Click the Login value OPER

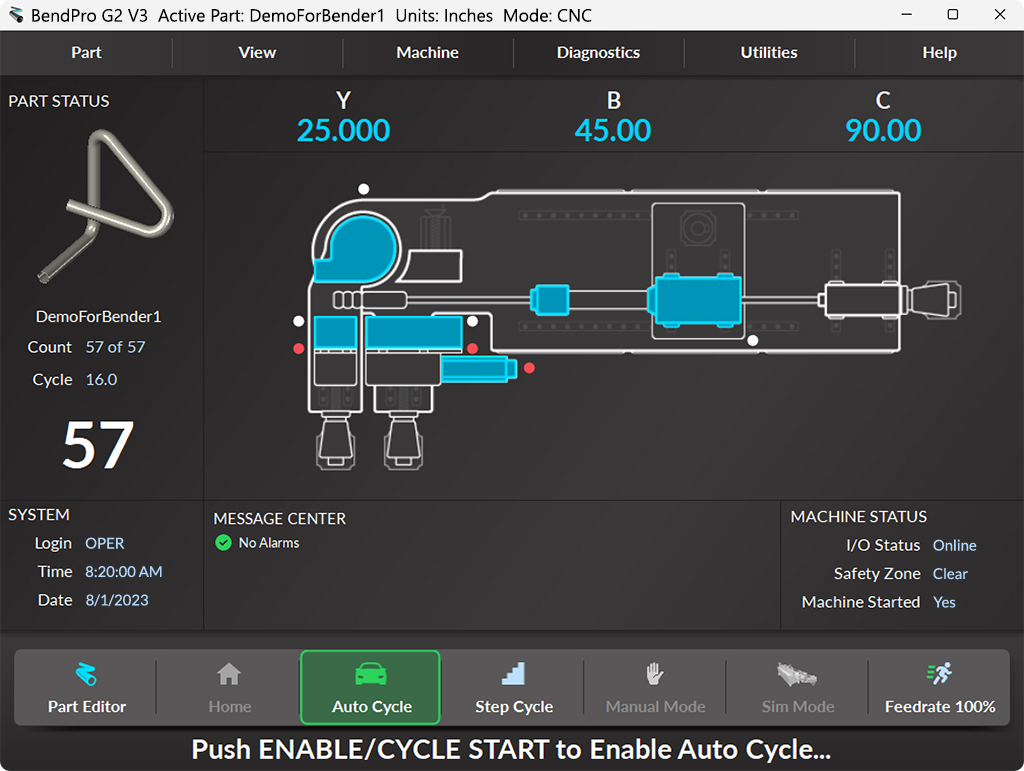coord(104,543)
